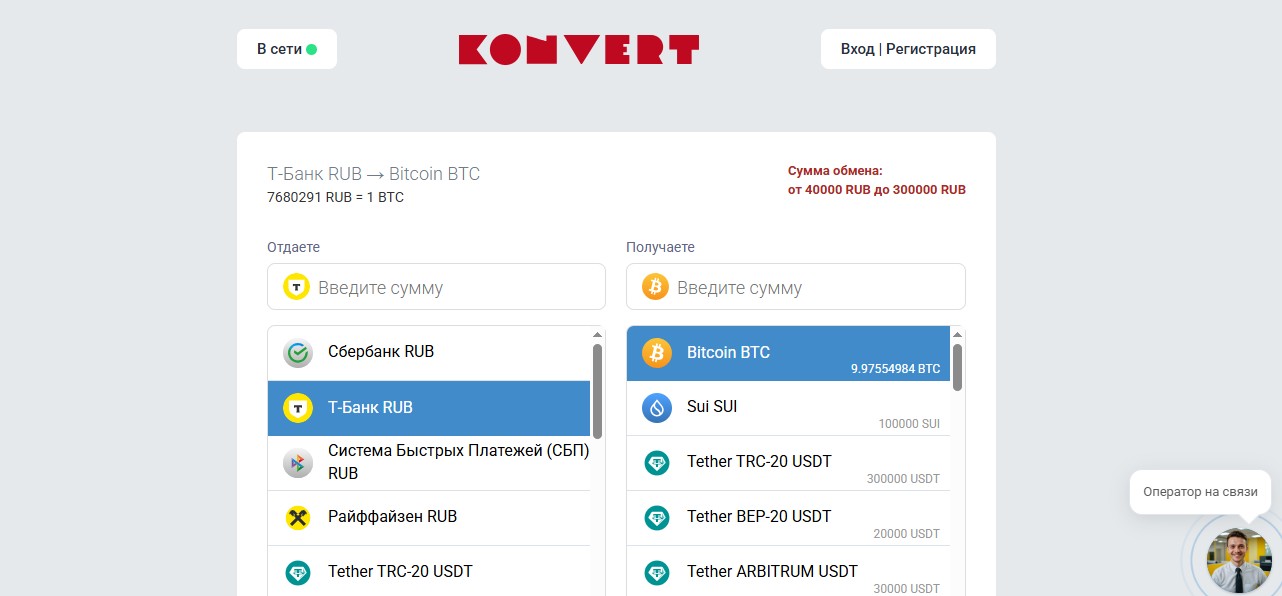Click the Sui droplet icon

pyautogui.click(x=657, y=408)
